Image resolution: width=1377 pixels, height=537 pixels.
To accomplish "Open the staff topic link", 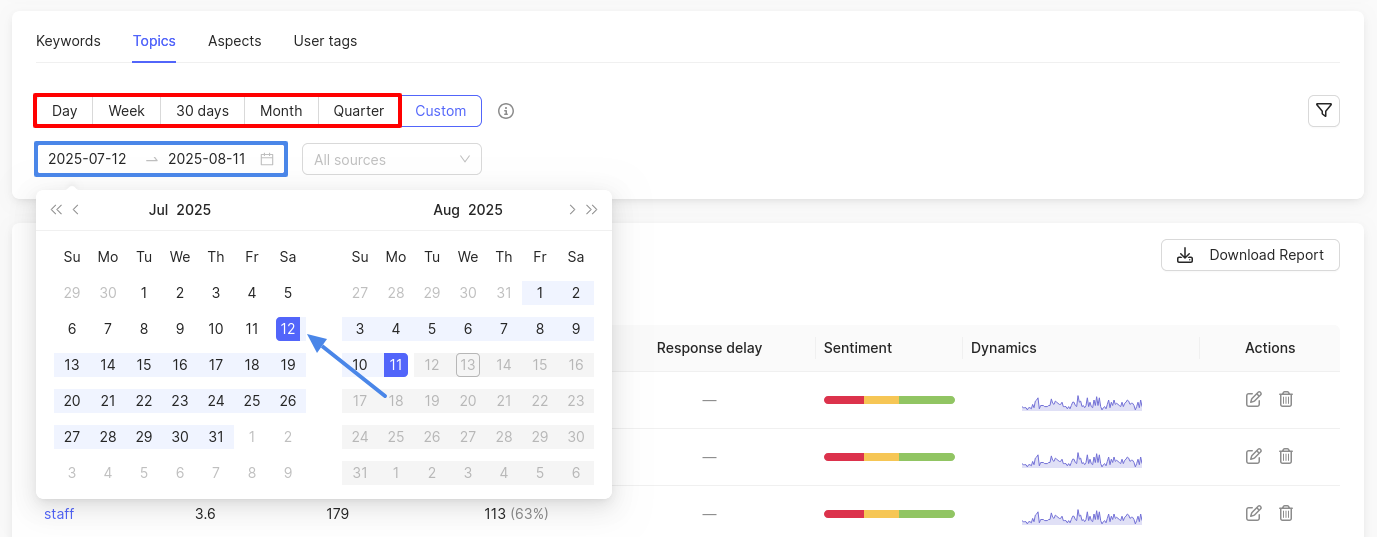I will (59, 514).
